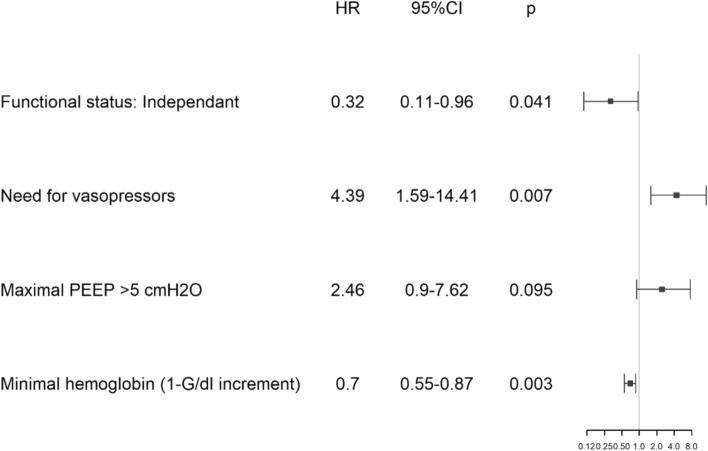Click the HR column header

click(346, 11)
